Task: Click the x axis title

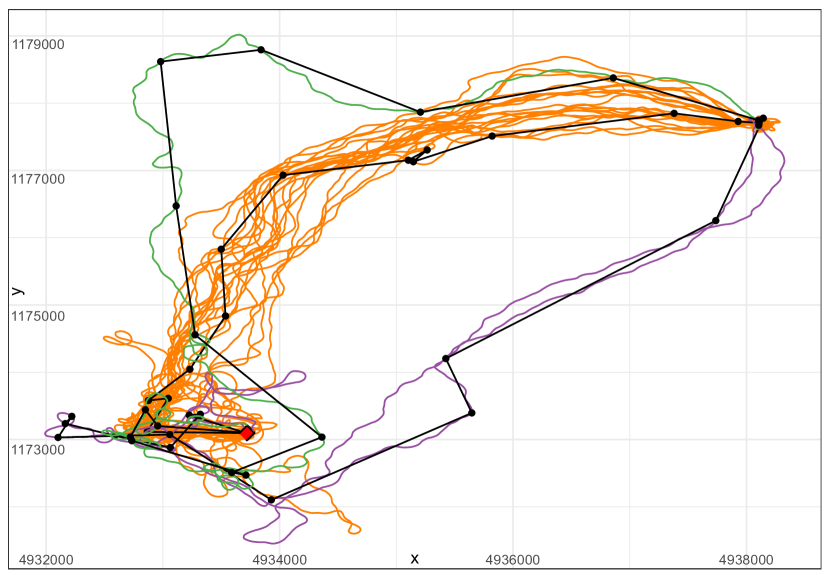Action: [414, 559]
